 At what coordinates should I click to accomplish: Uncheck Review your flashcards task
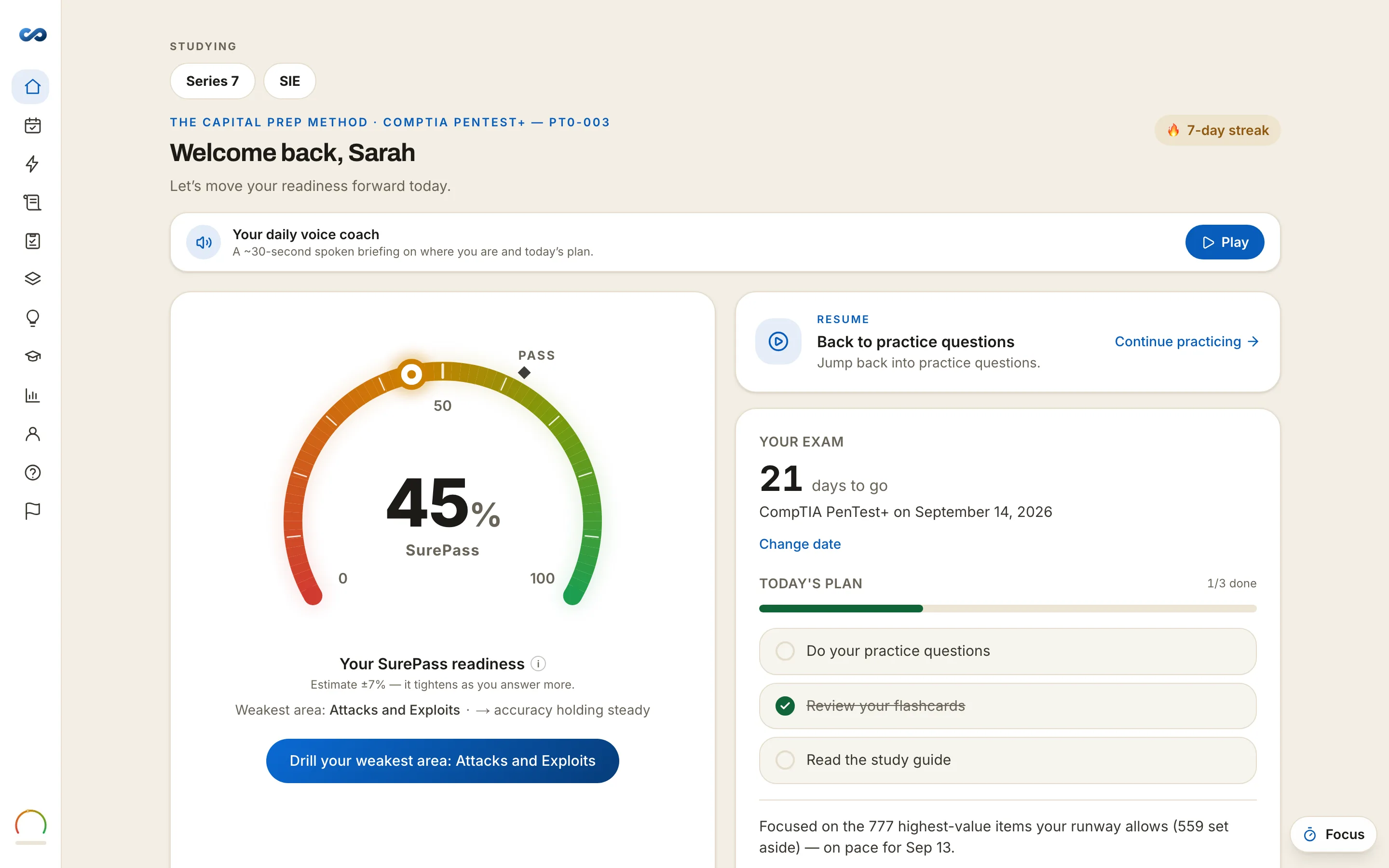click(785, 705)
